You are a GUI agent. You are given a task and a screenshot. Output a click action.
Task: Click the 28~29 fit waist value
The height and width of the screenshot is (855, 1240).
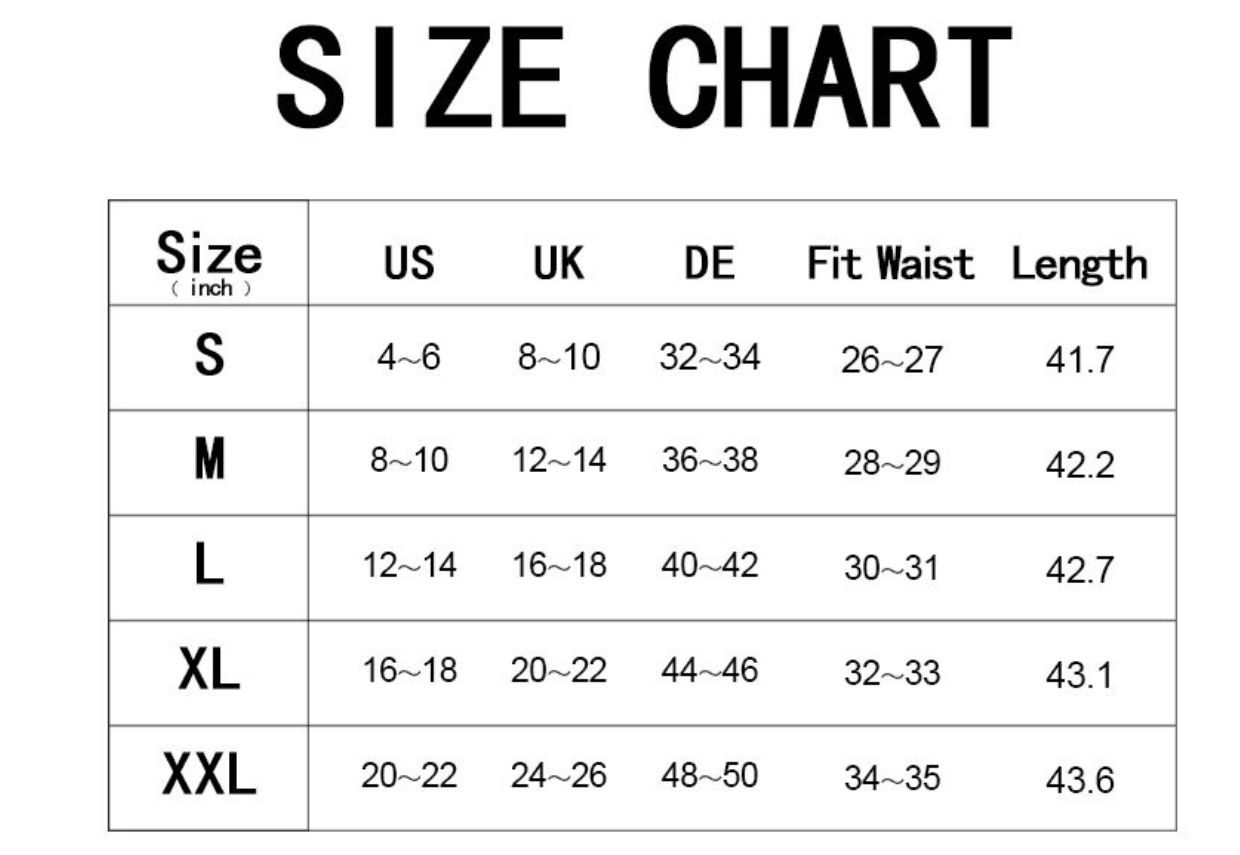point(892,465)
